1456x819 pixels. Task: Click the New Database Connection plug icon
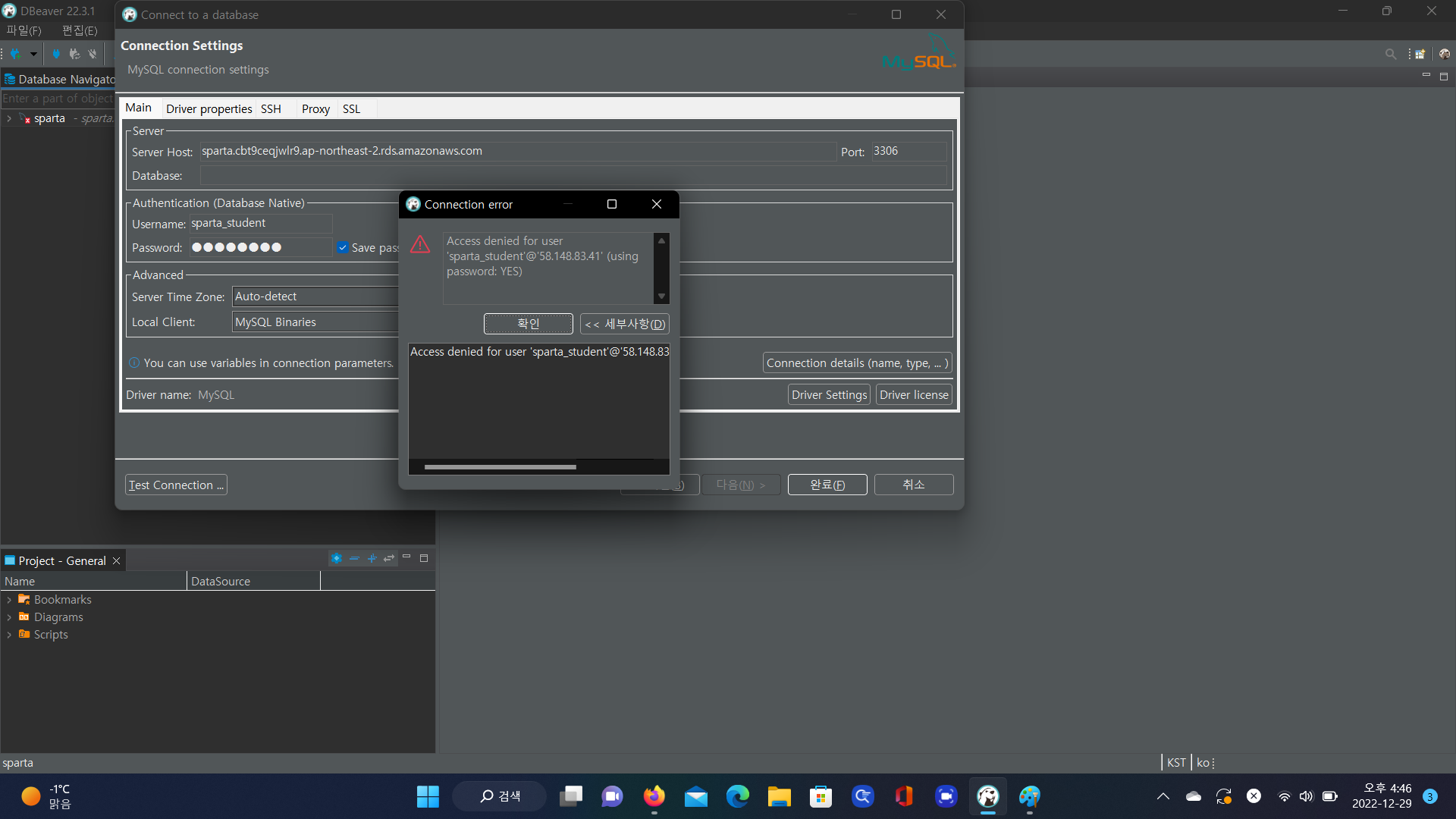15,54
